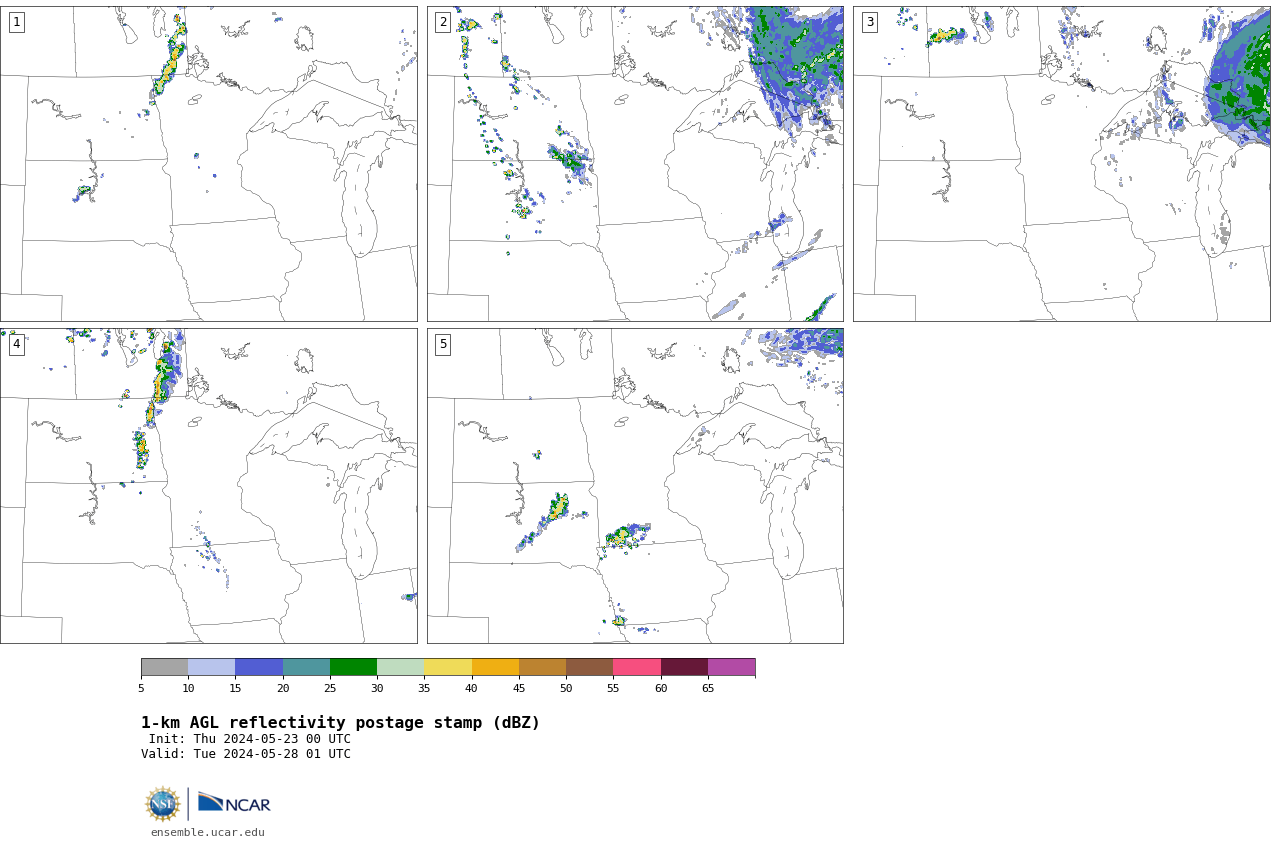Click the tan-brown 45-50 dBZ swatch
The width and height of the screenshot is (1280, 844).
[x=542, y=667]
